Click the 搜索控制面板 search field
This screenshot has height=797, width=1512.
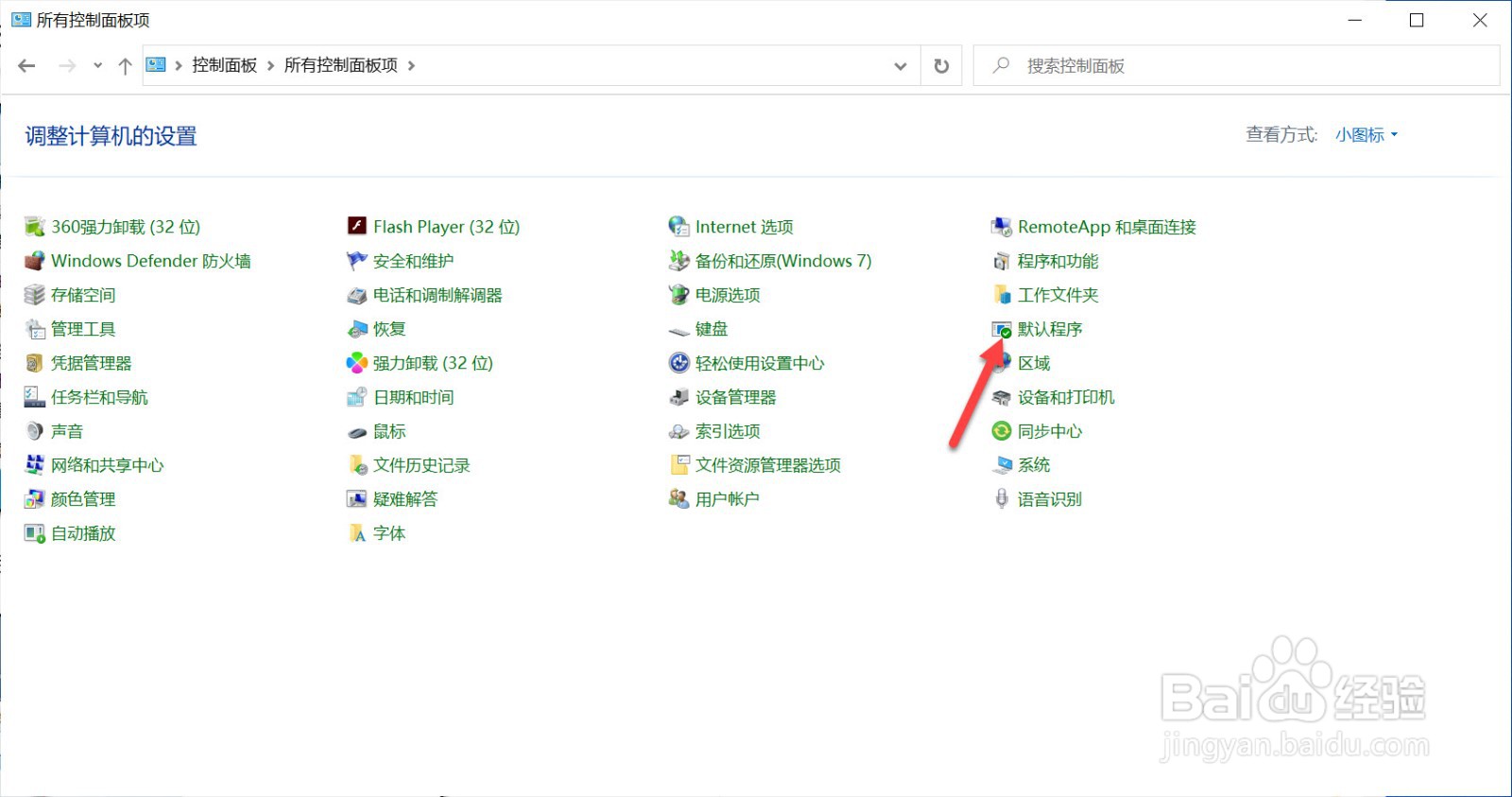point(1236,66)
